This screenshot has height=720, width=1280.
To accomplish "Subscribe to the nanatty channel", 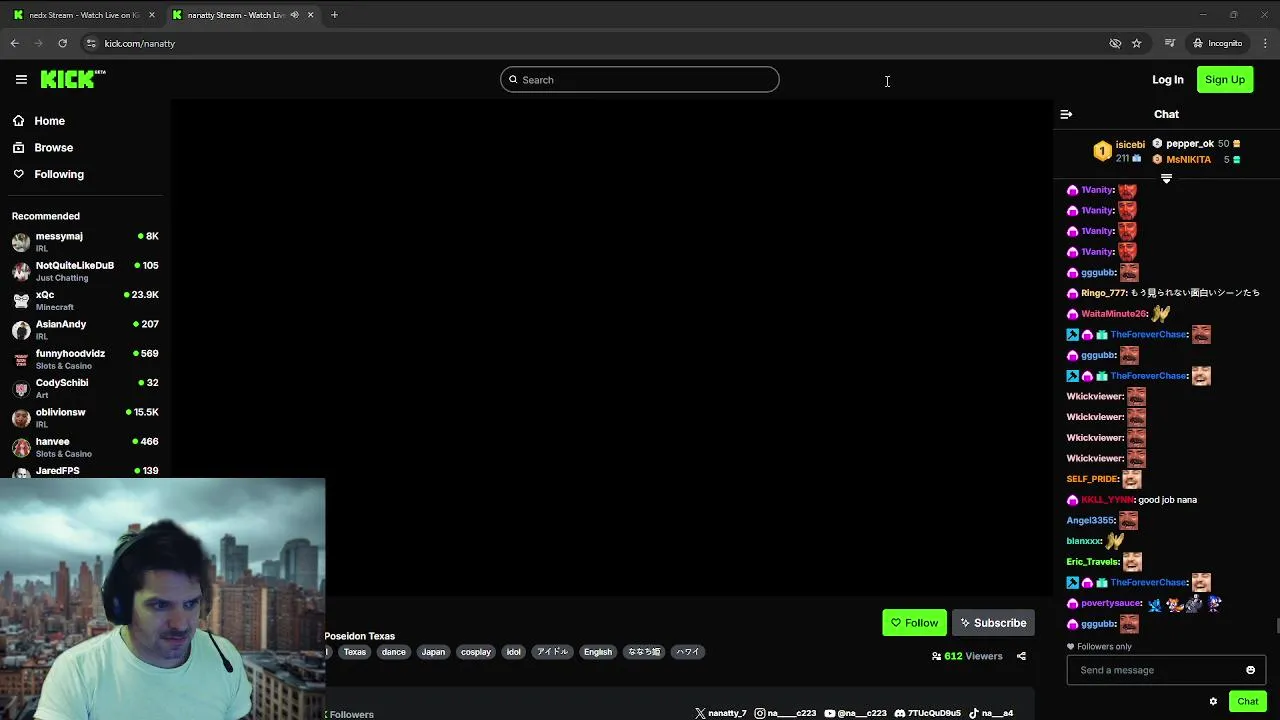I will pyautogui.click(x=993, y=623).
